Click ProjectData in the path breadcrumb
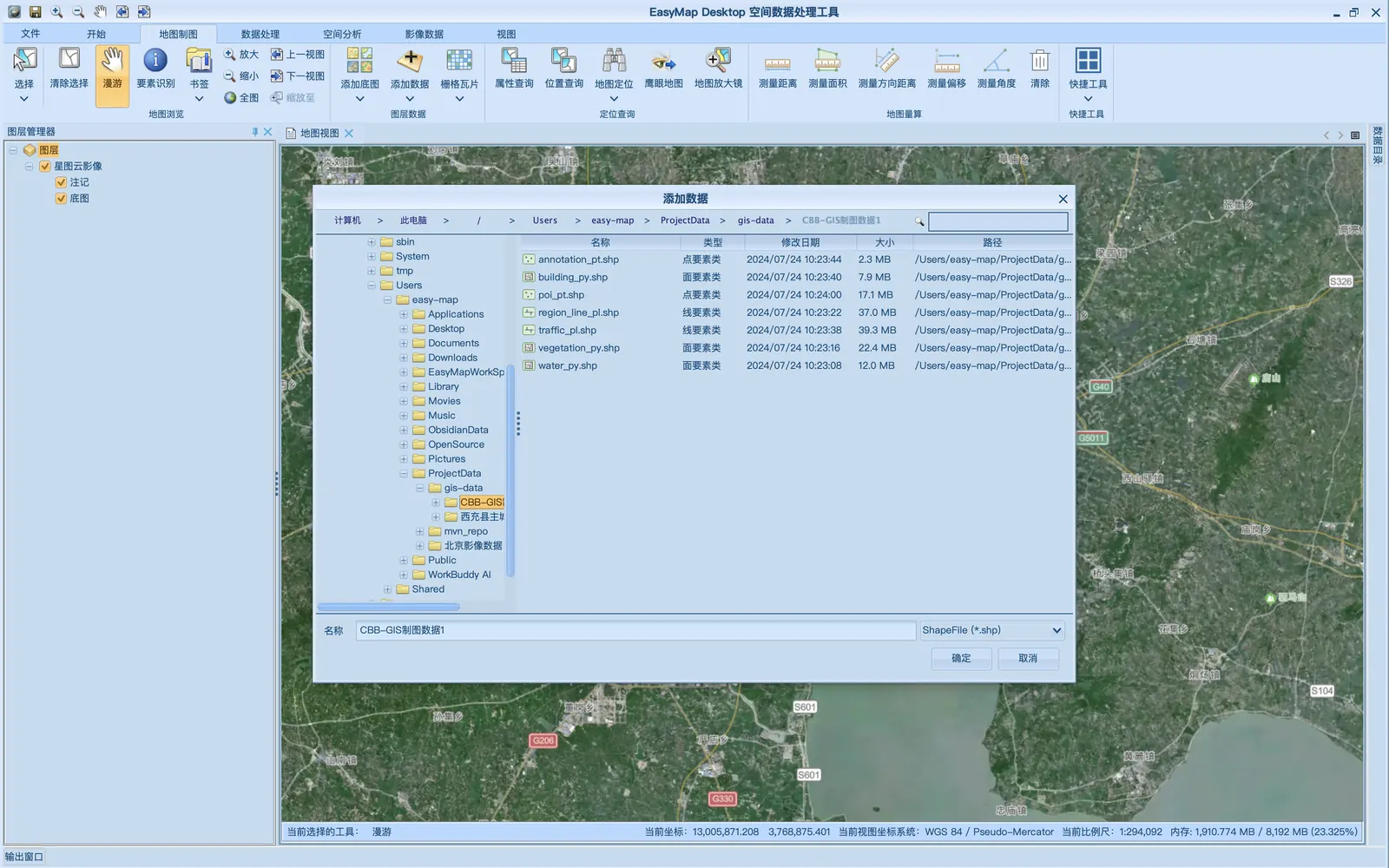The width and height of the screenshot is (1389, 868). coord(685,220)
